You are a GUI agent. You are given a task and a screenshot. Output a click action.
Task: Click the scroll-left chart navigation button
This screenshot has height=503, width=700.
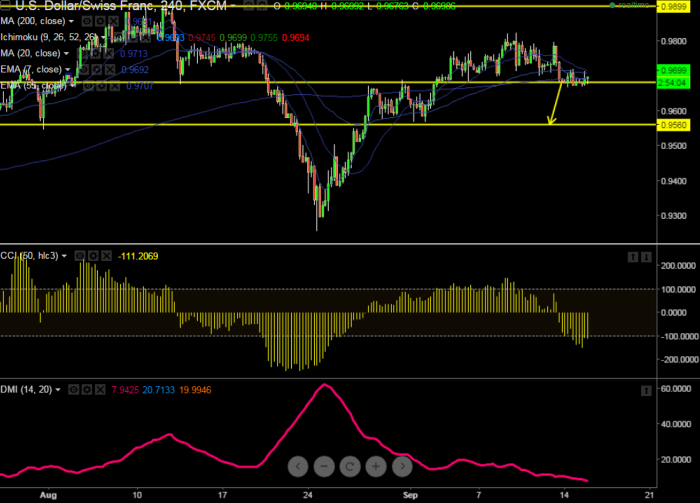coord(298,466)
